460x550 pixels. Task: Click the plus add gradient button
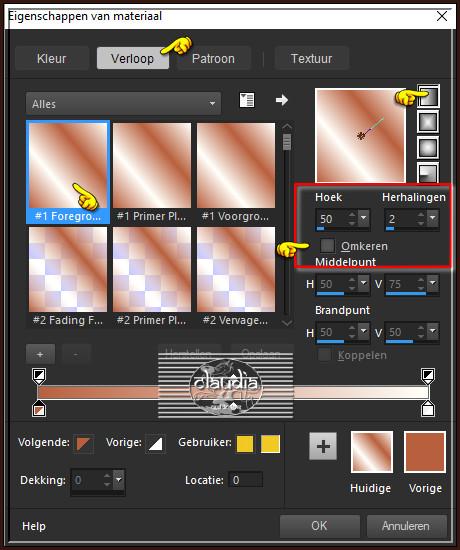point(40,354)
